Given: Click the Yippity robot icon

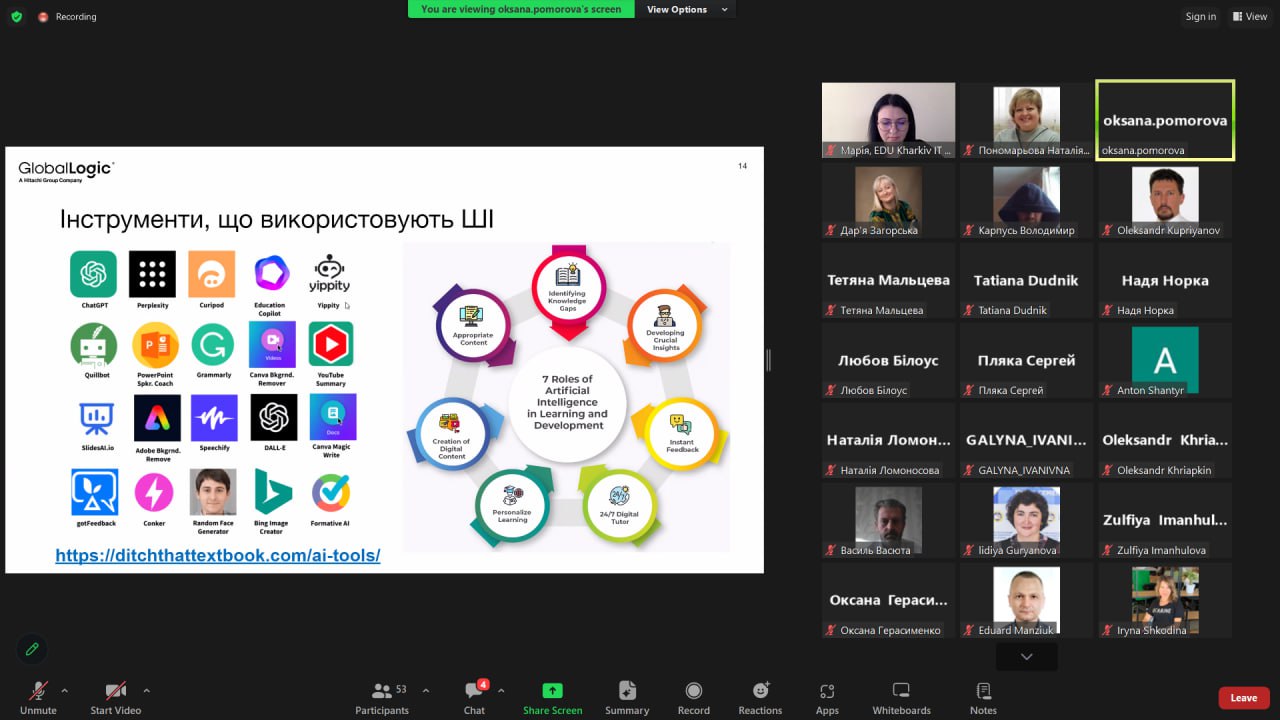Looking at the screenshot, I should (329, 275).
